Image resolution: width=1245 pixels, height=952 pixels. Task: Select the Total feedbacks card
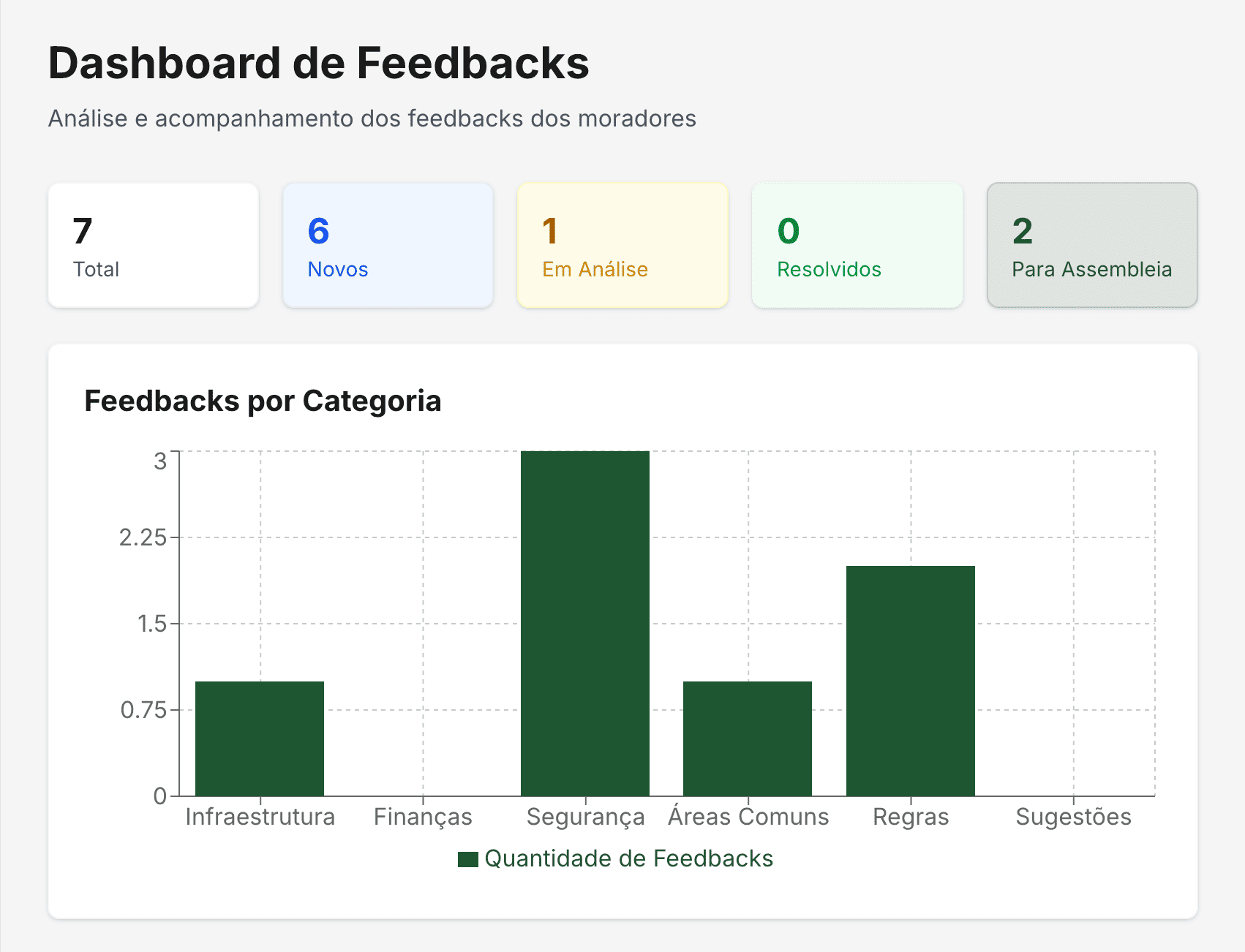point(152,245)
